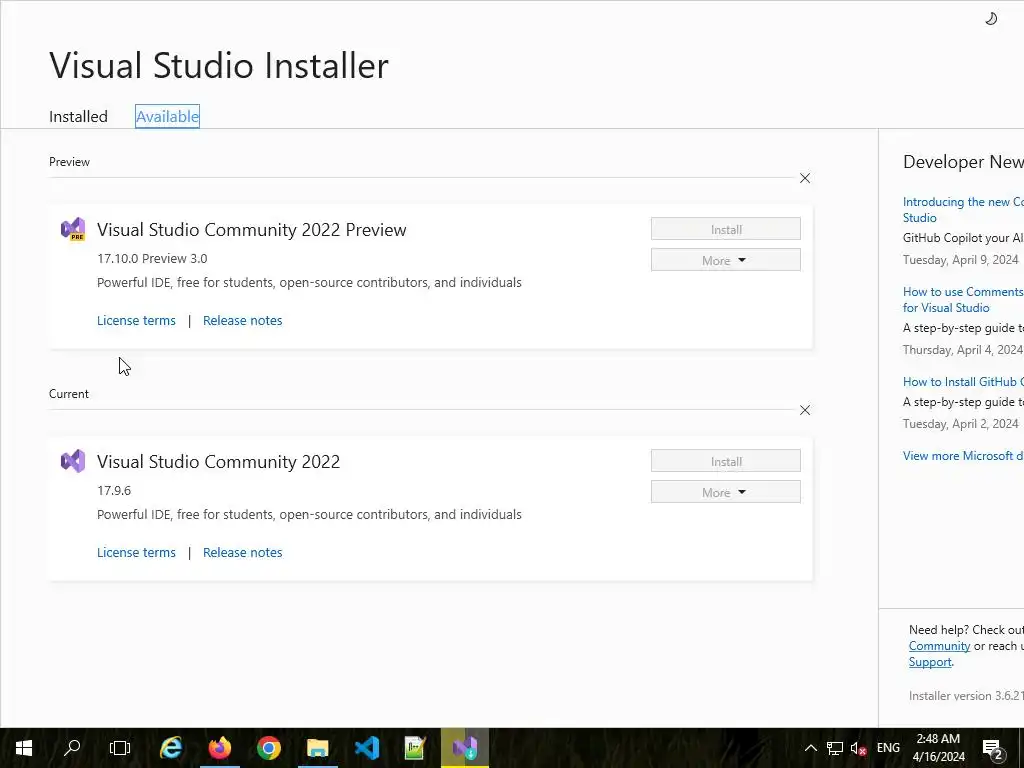Click the 'Tuesday, April 2, 2024' news date
1024x768 pixels.
(x=960, y=423)
